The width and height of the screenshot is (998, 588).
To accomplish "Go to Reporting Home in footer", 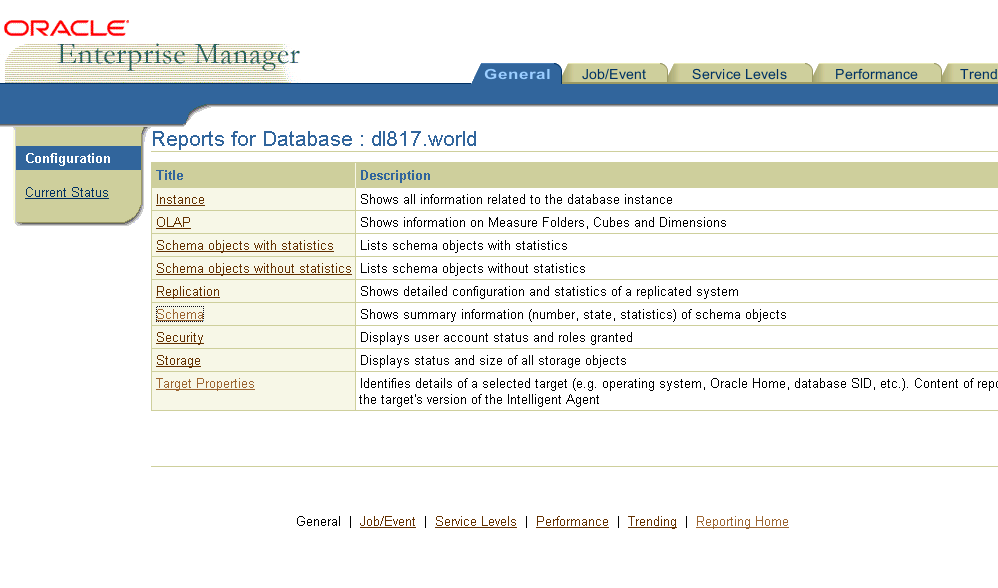I will pyautogui.click(x=742, y=522).
